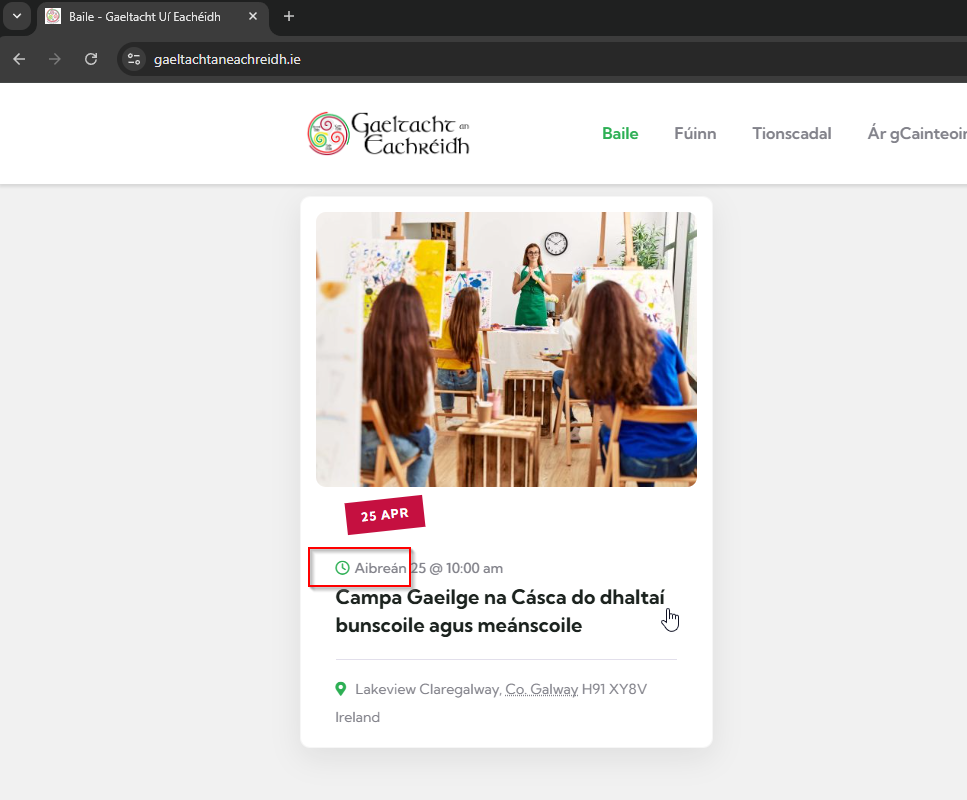Open the Campa Gaeilge na Cásca event title

(x=499, y=611)
